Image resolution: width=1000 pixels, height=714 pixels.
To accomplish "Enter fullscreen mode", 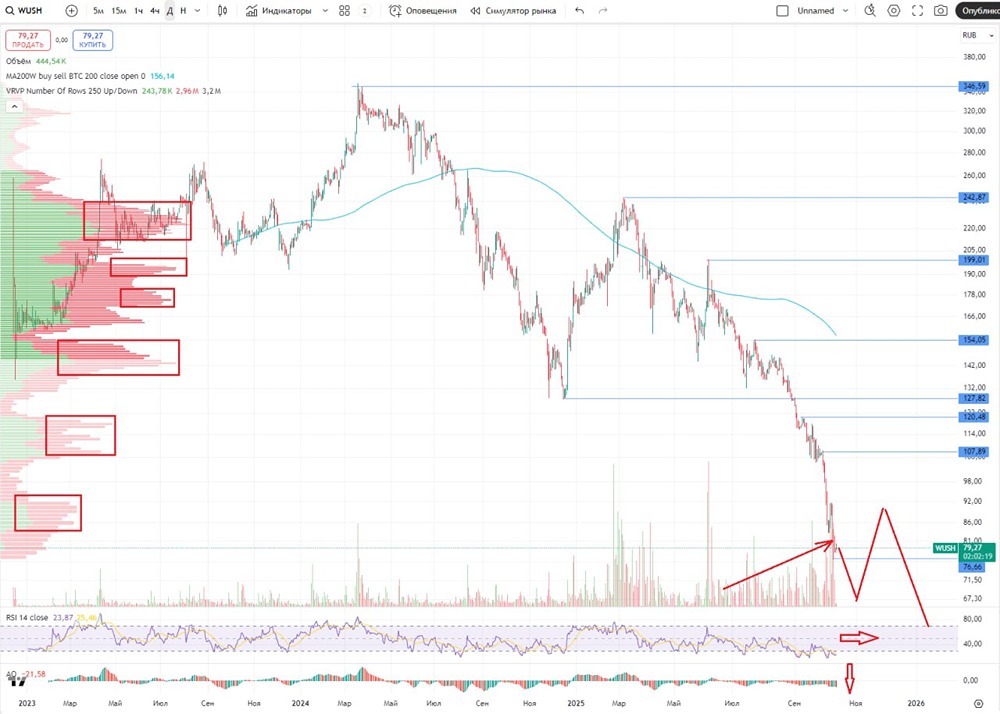I will click(x=917, y=11).
